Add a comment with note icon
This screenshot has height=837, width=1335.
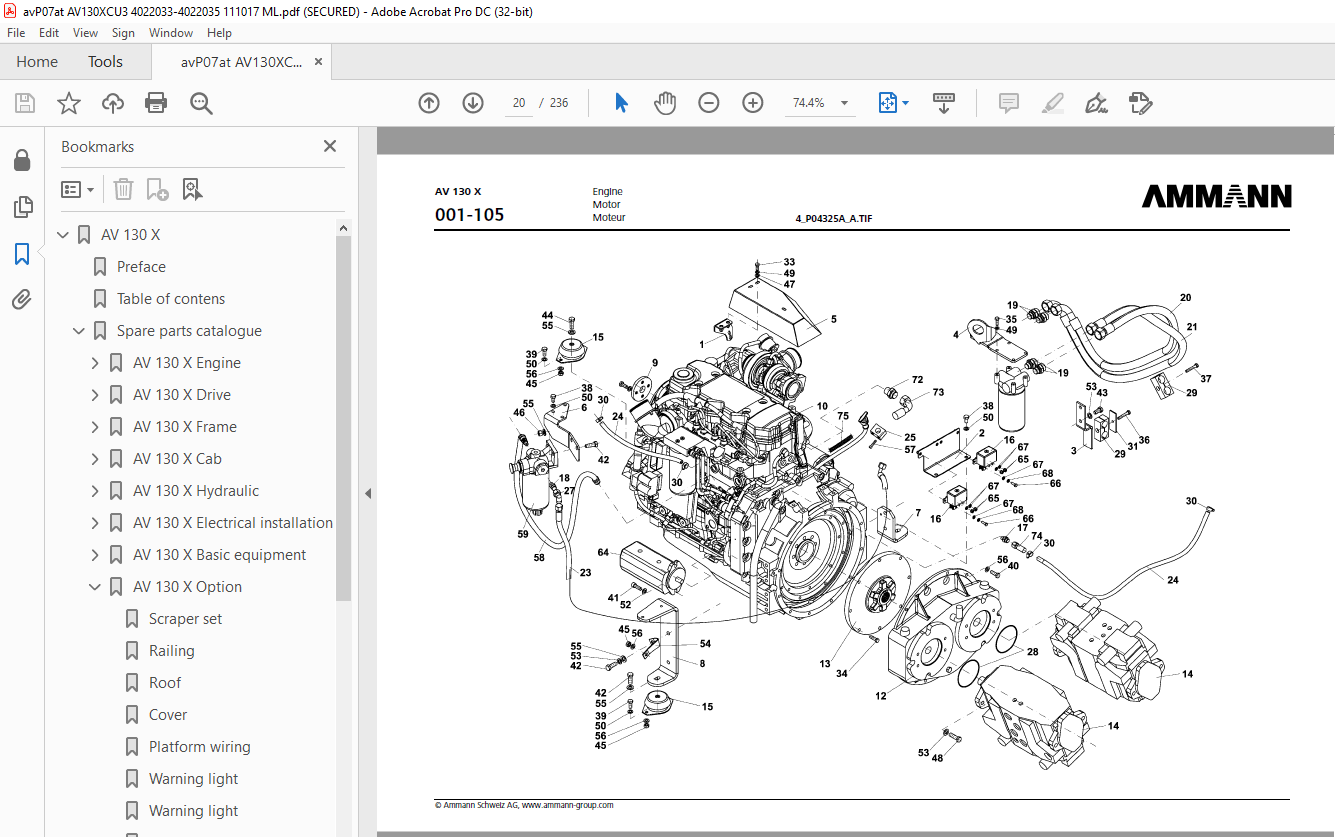coord(1009,103)
